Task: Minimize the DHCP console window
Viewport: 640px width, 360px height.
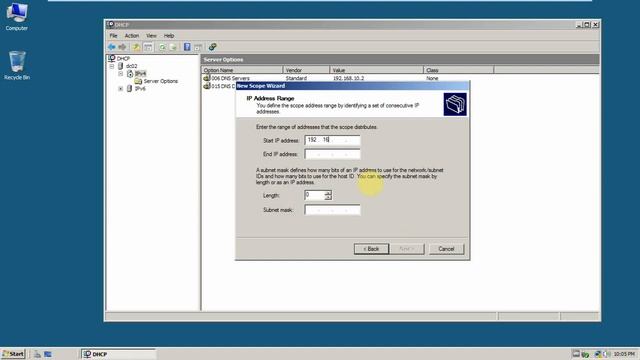Action: [579, 25]
